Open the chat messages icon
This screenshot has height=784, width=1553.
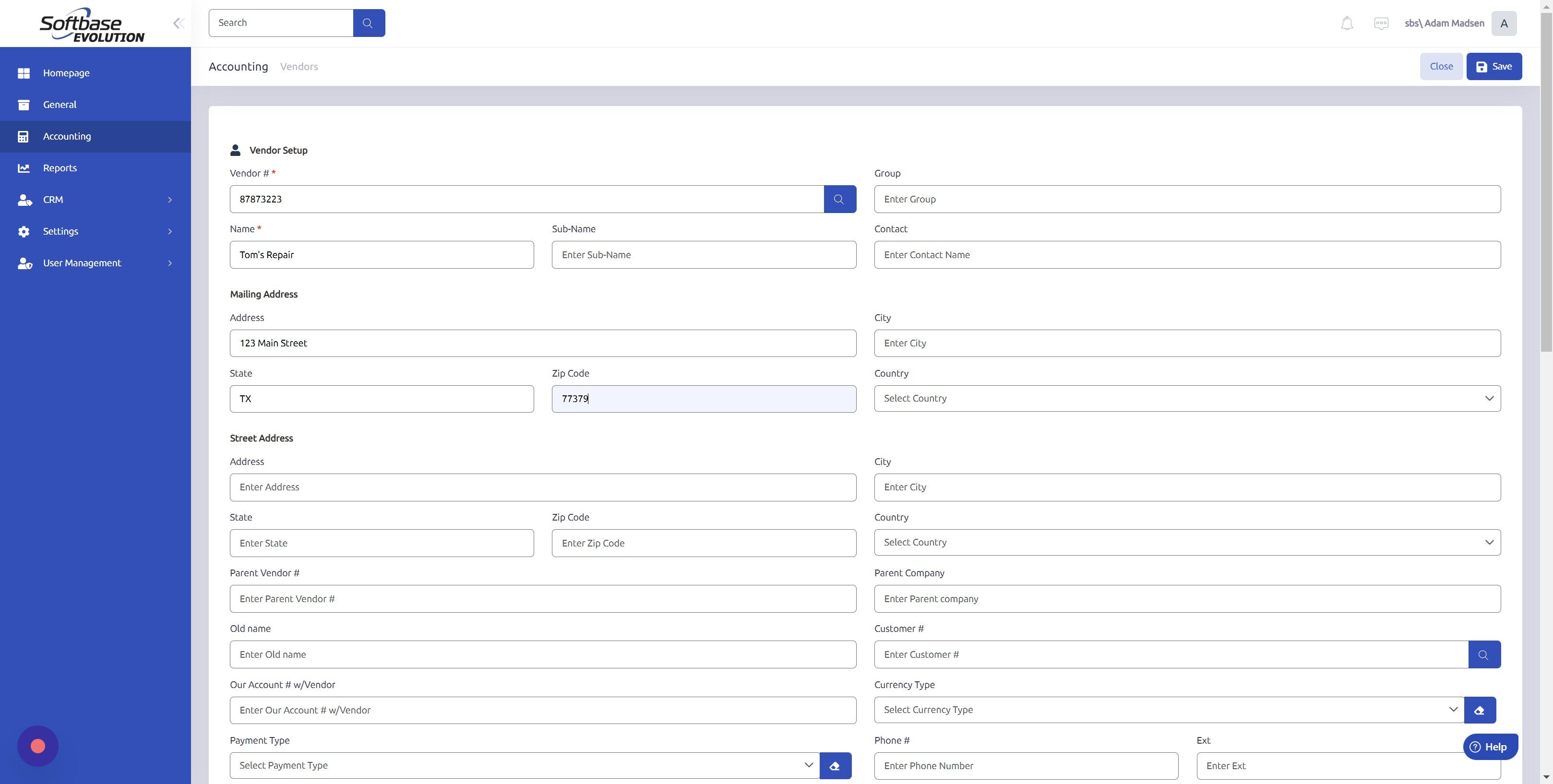click(1381, 23)
